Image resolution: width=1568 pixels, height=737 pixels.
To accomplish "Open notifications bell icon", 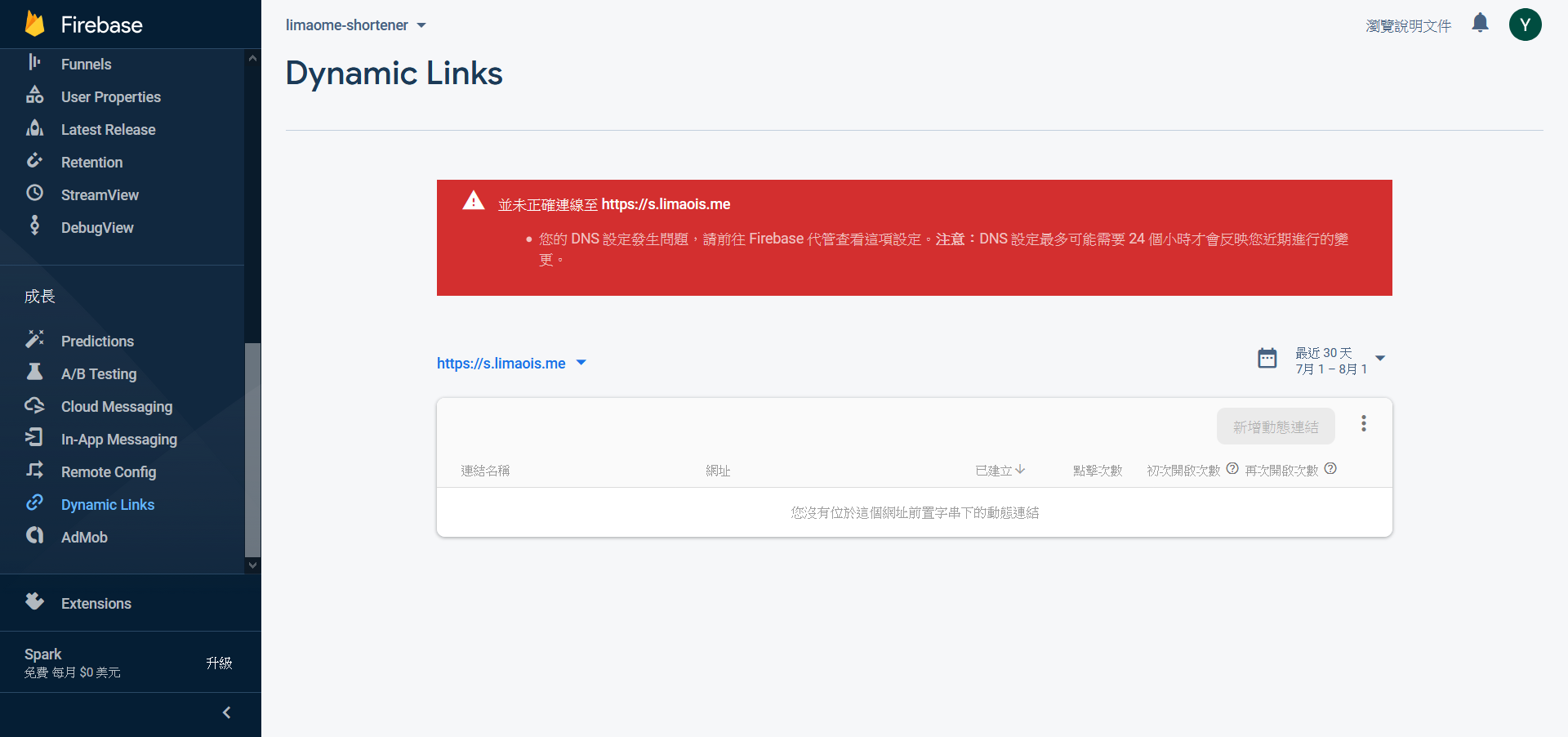I will click(1480, 23).
